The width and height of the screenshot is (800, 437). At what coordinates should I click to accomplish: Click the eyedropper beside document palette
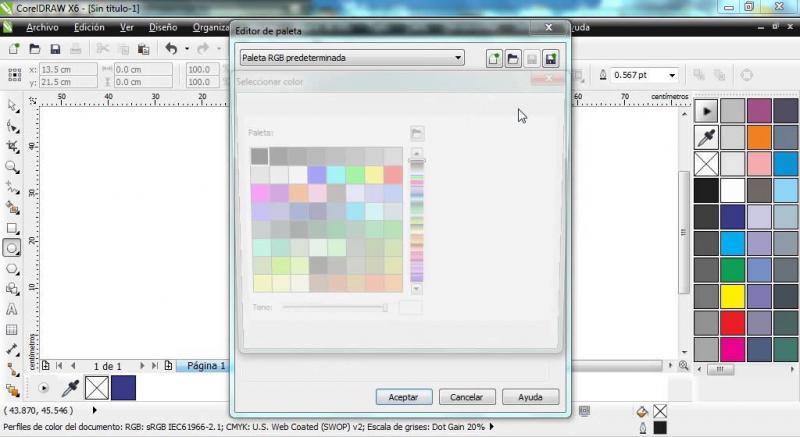71,388
